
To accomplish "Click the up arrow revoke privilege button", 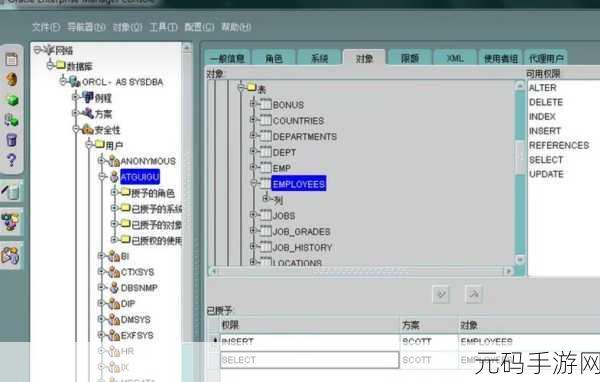I will coord(474,294).
